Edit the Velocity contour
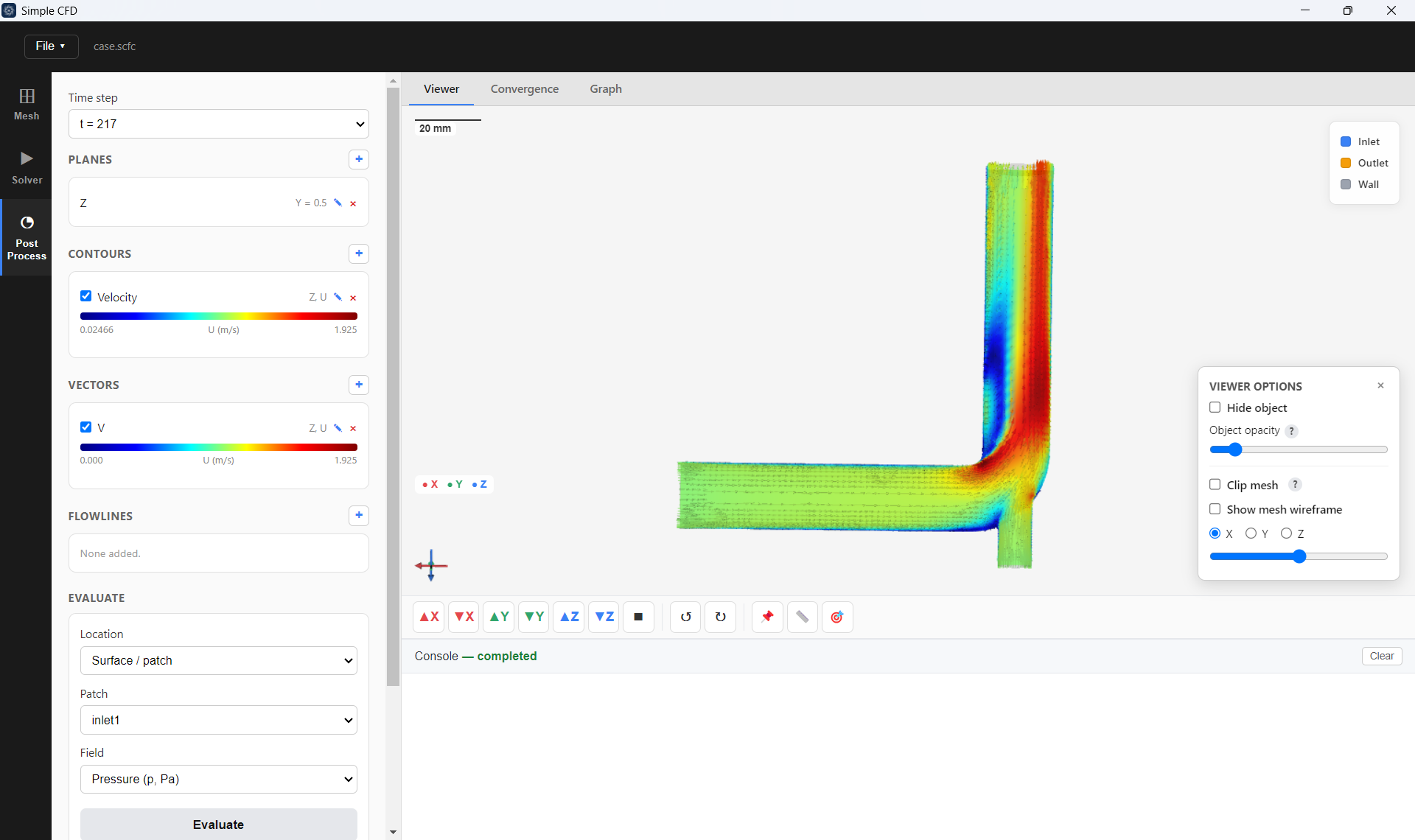The image size is (1415, 840). (338, 297)
